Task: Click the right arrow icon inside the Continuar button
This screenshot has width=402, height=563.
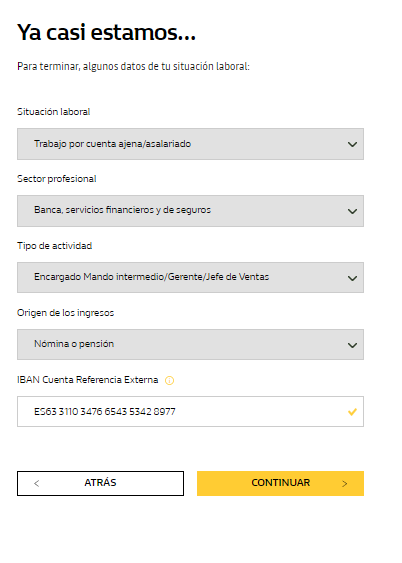Action: pyautogui.click(x=345, y=484)
